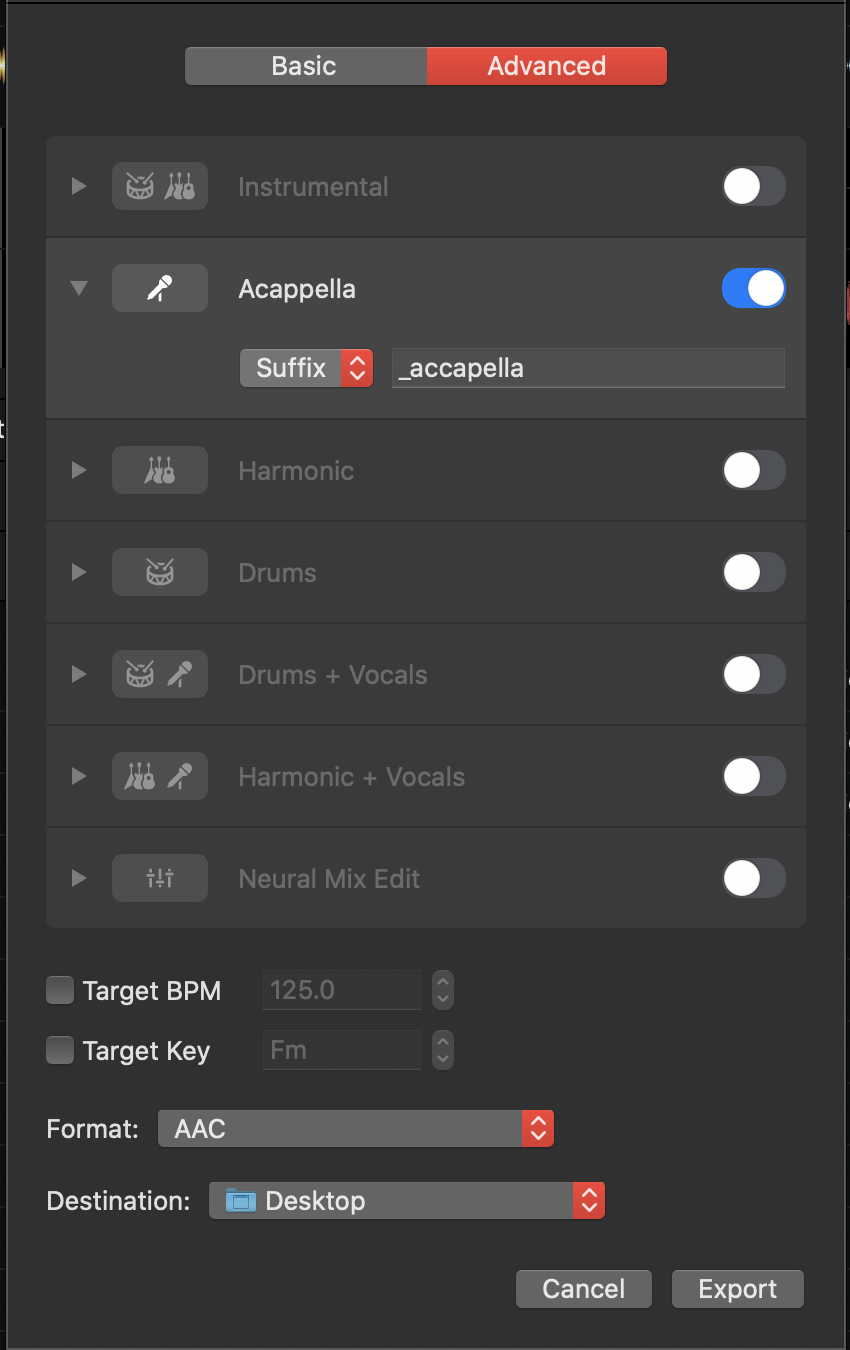850x1350 pixels.
Task: Click the Instrumental drums-and-guitar icon
Action: tap(160, 186)
